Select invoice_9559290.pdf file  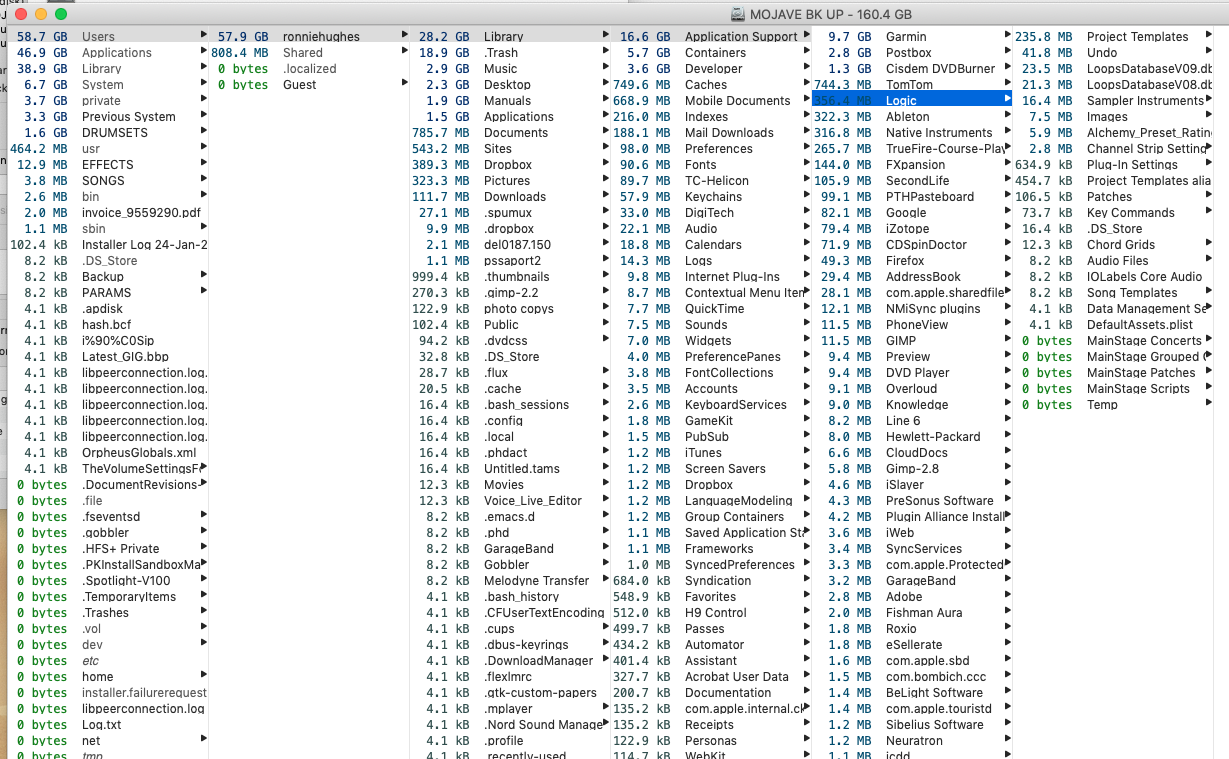pos(108,213)
